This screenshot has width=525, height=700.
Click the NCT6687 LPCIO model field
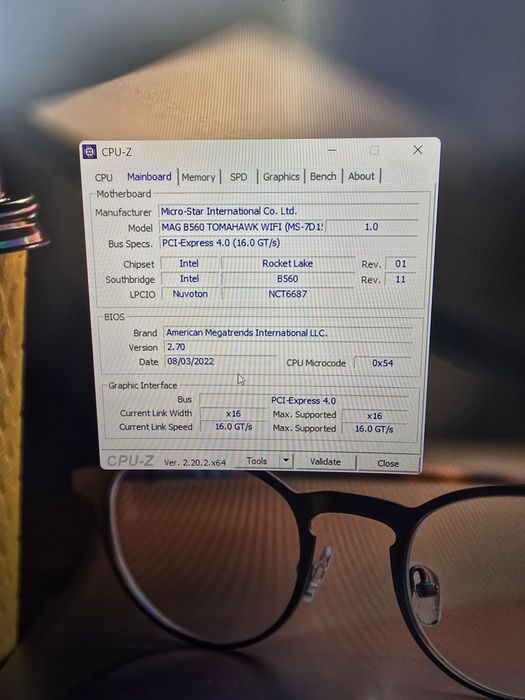(288, 294)
